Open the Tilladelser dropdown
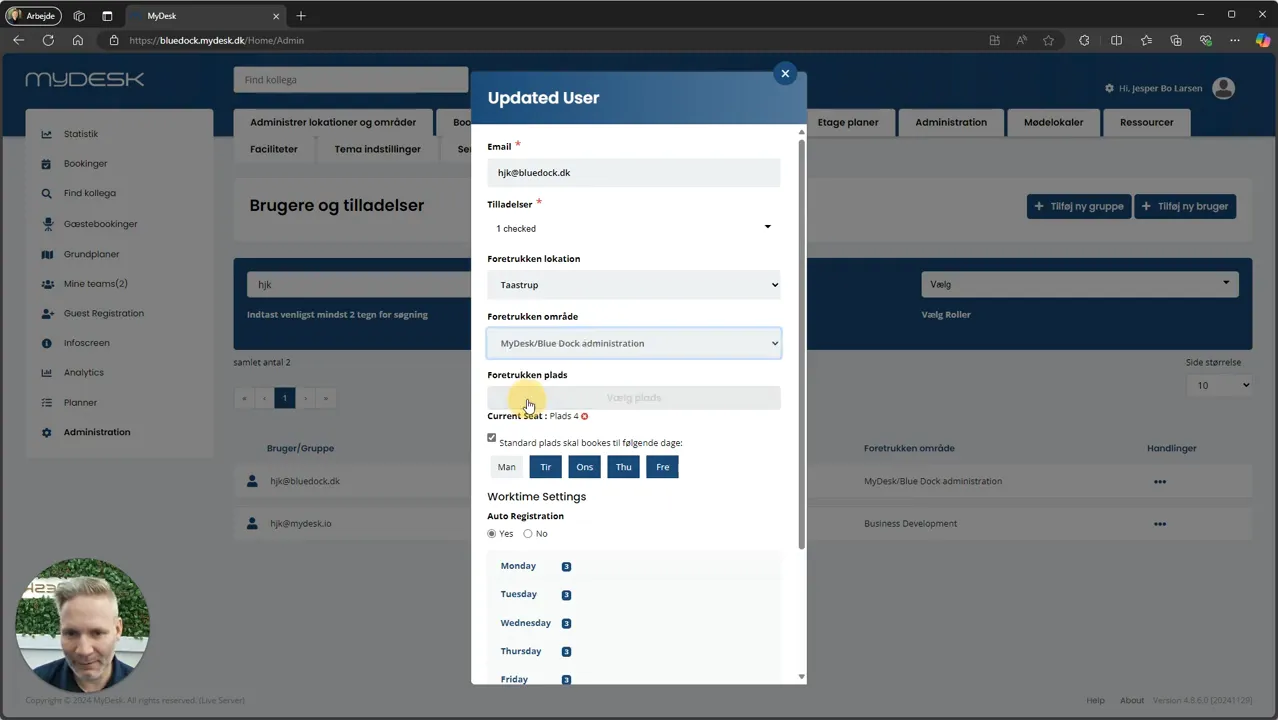1278x720 pixels. [x=633, y=228]
